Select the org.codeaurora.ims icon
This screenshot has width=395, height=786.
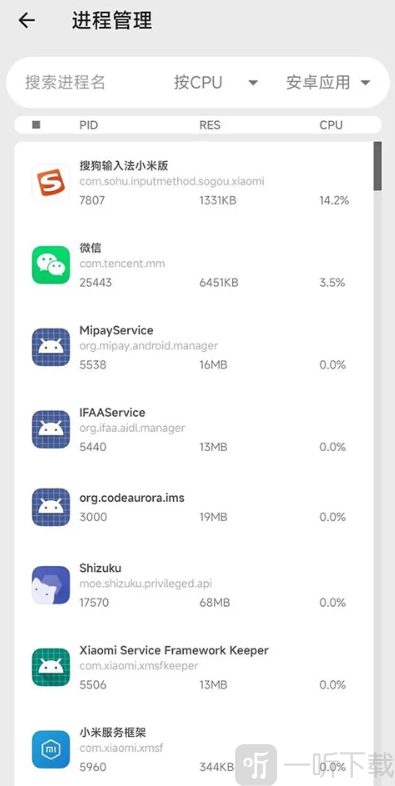coord(51,507)
